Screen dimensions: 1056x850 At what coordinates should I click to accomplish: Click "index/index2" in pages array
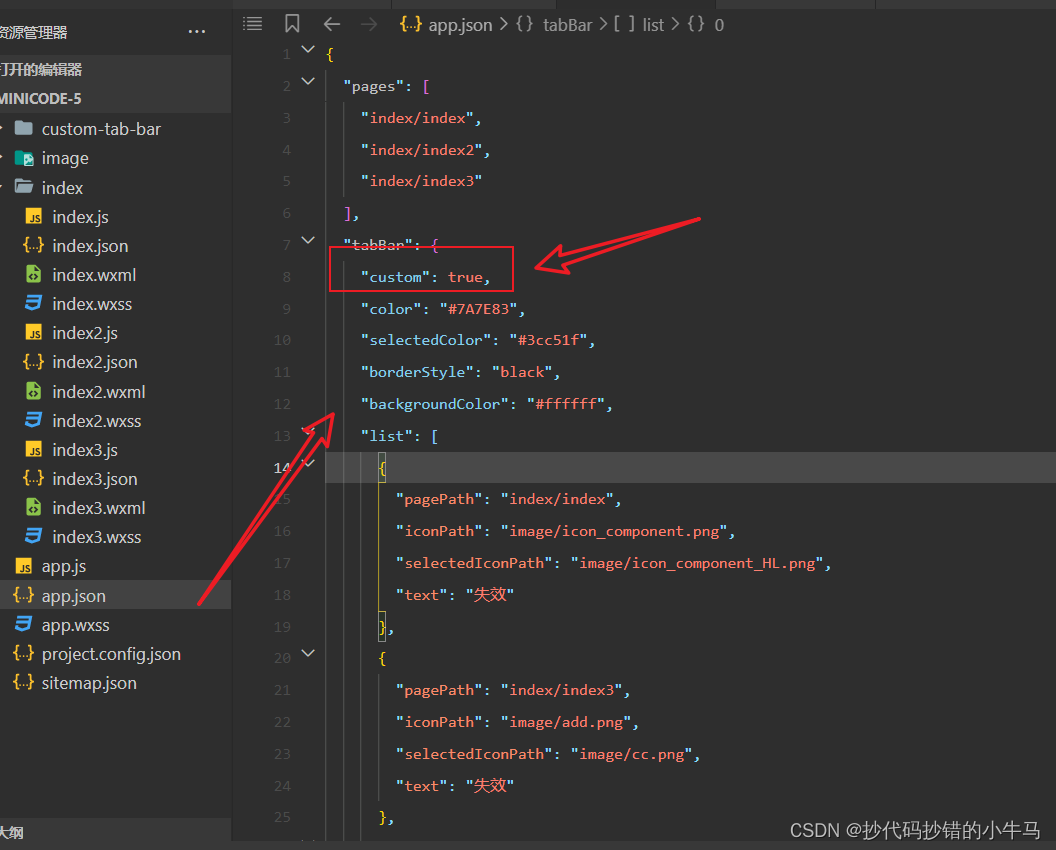[x=422, y=150]
